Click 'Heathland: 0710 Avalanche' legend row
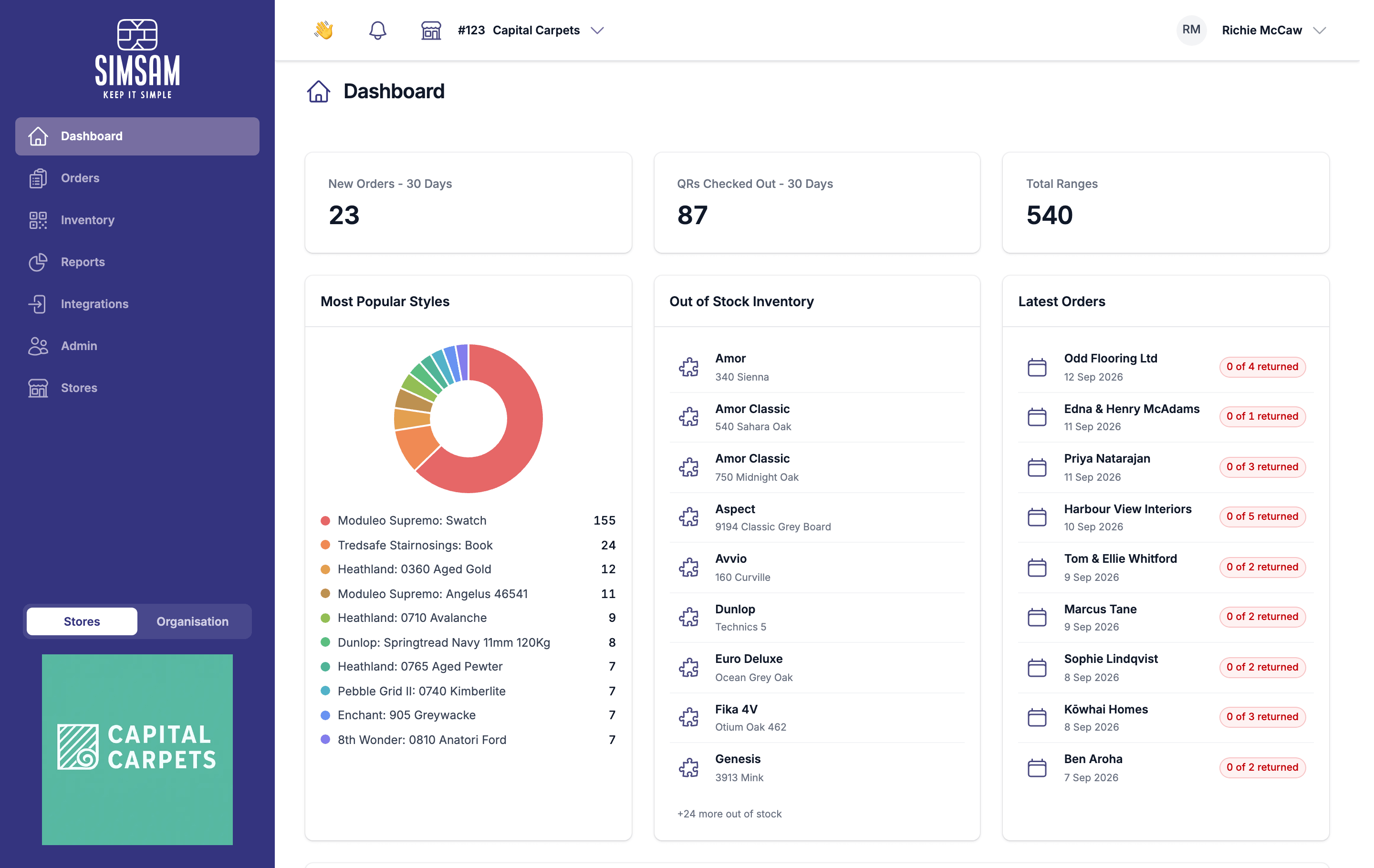 [x=468, y=618]
